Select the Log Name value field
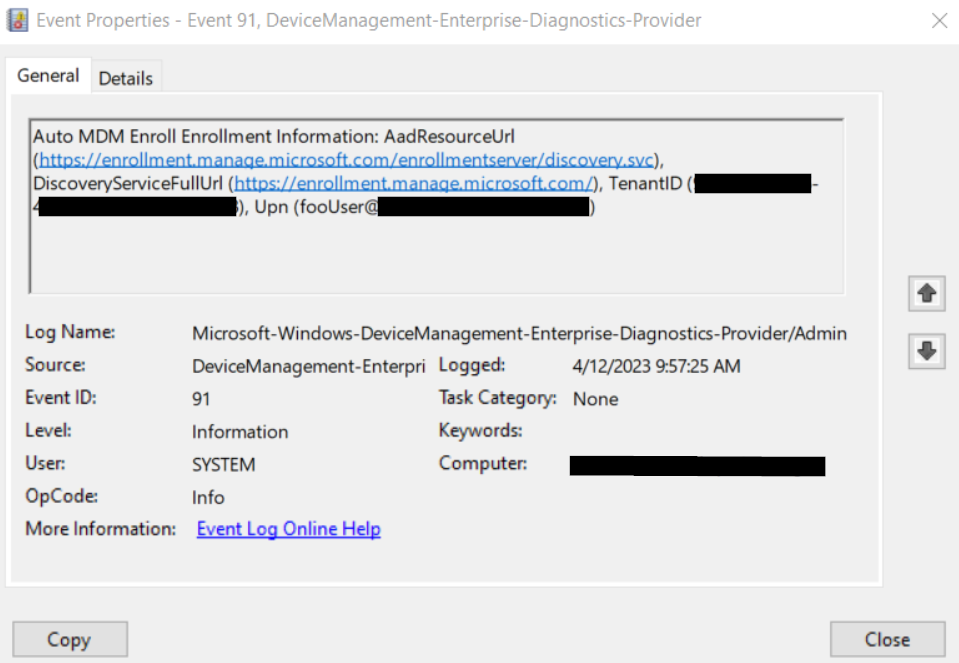Viewport: 959px width, 663px height. tap(519, 333)
